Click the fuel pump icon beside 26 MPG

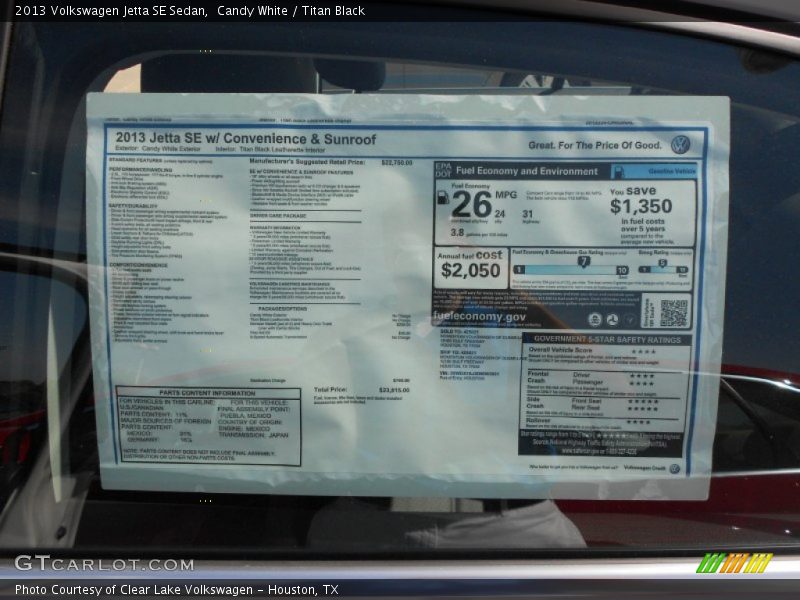click(x=443, y=197)
